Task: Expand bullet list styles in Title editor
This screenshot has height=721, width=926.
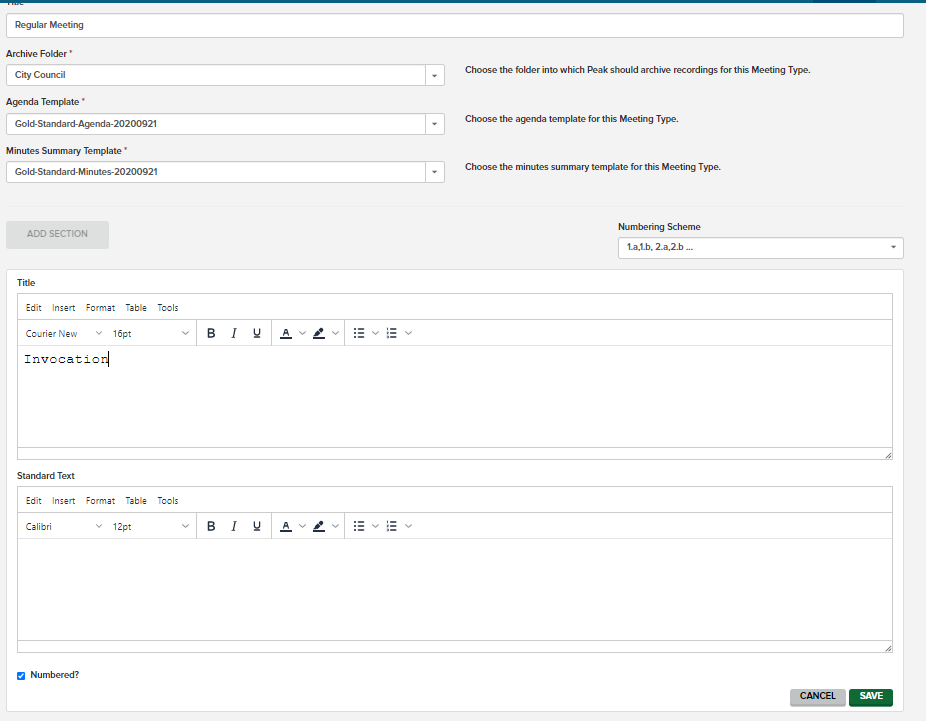Action: pyautogui.click(x=375, y=333)
